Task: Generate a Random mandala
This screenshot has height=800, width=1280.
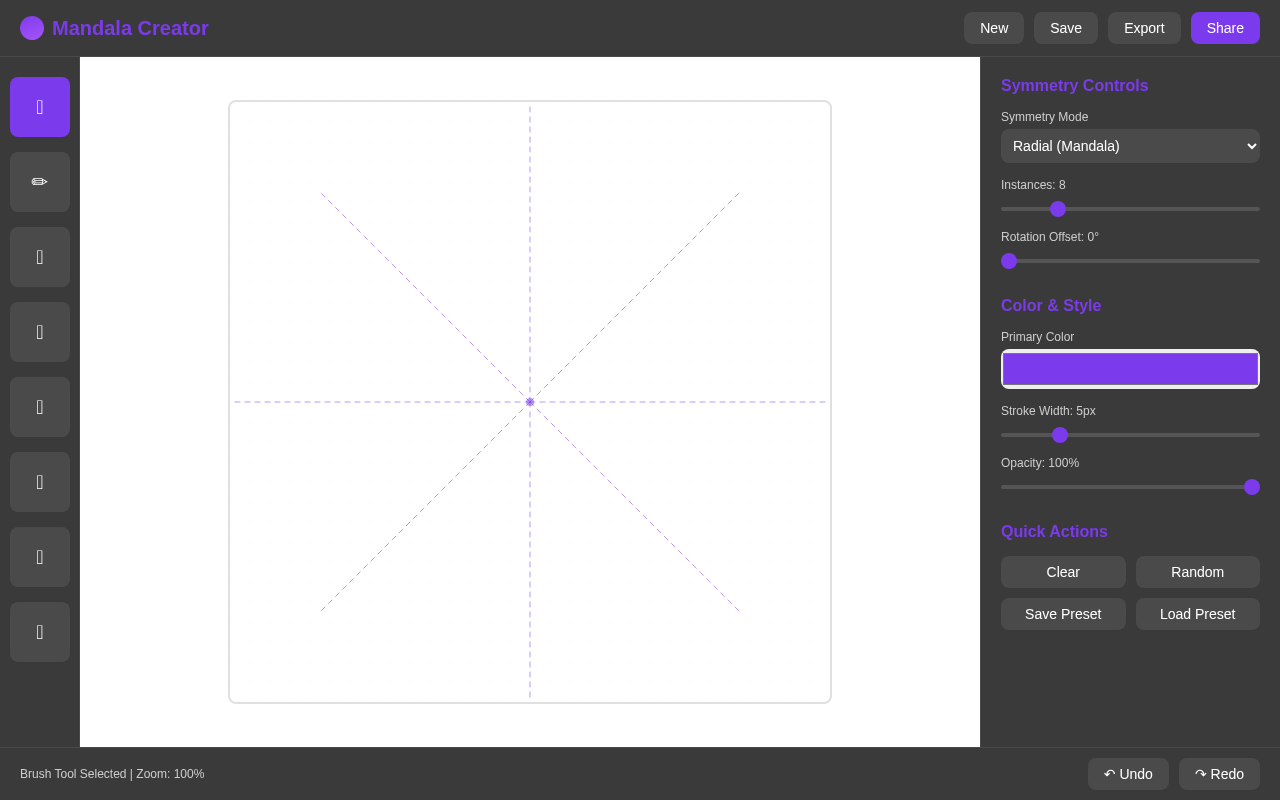Action: [x=1197, y=572]
